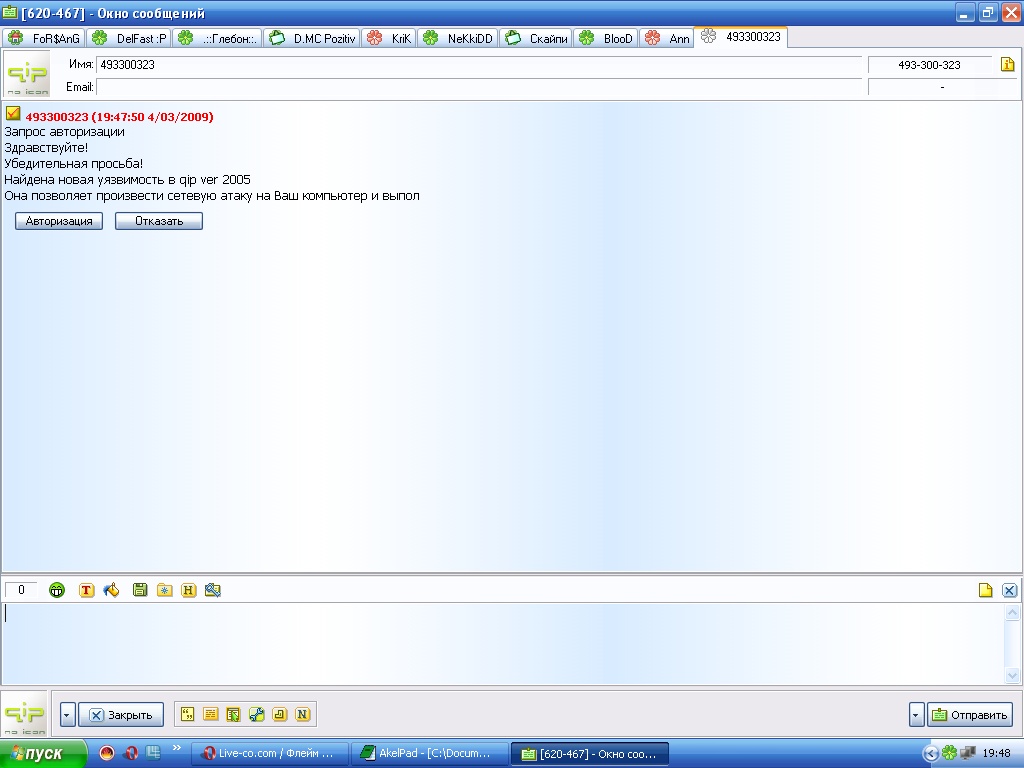Click the quote icon in bottom toolbar
Viewport: 1024px width, 768px height.
click(187, 714)
